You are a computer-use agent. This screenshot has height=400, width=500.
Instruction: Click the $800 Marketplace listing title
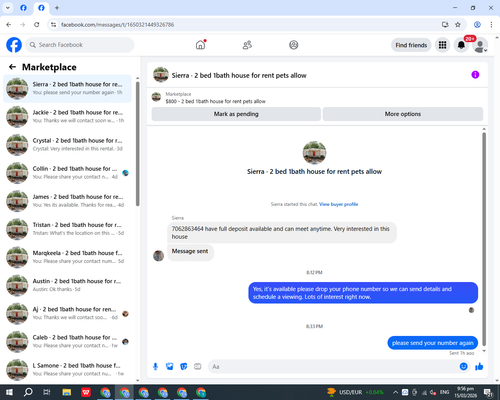click(216, 101)
